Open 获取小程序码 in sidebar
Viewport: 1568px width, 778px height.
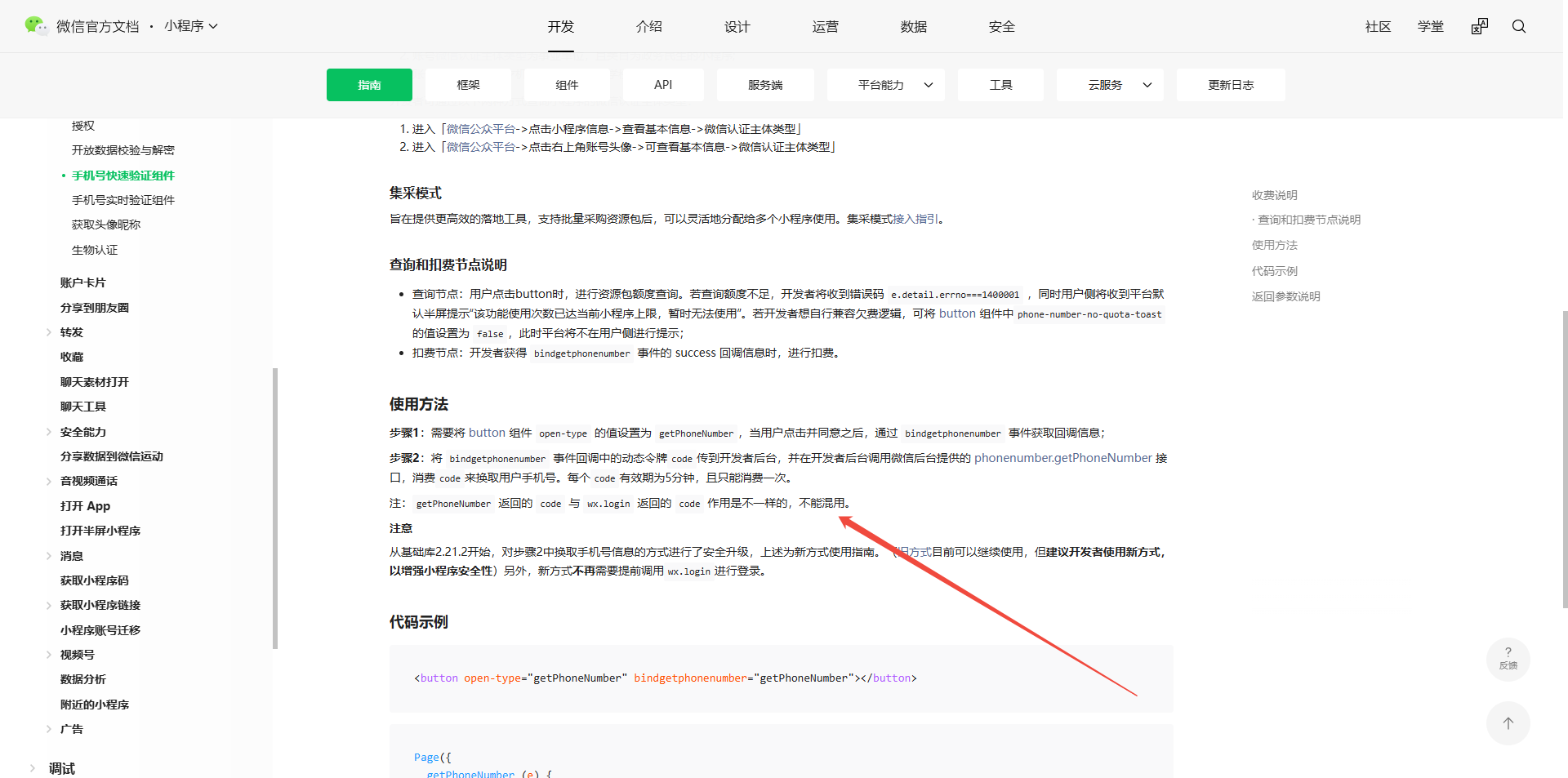pyautogui.click(x=95, y=580)
